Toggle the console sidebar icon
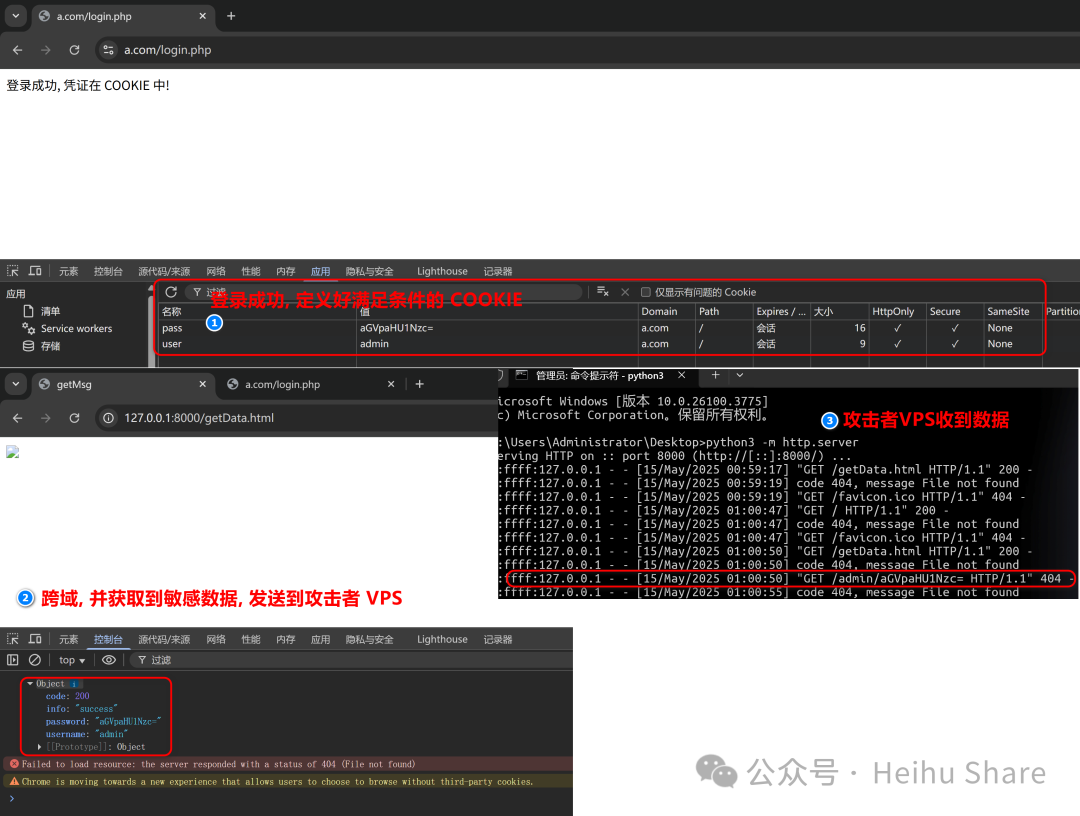Image resolution: width=1080 pixels, height=816 pixels. (x=12, y=660)
